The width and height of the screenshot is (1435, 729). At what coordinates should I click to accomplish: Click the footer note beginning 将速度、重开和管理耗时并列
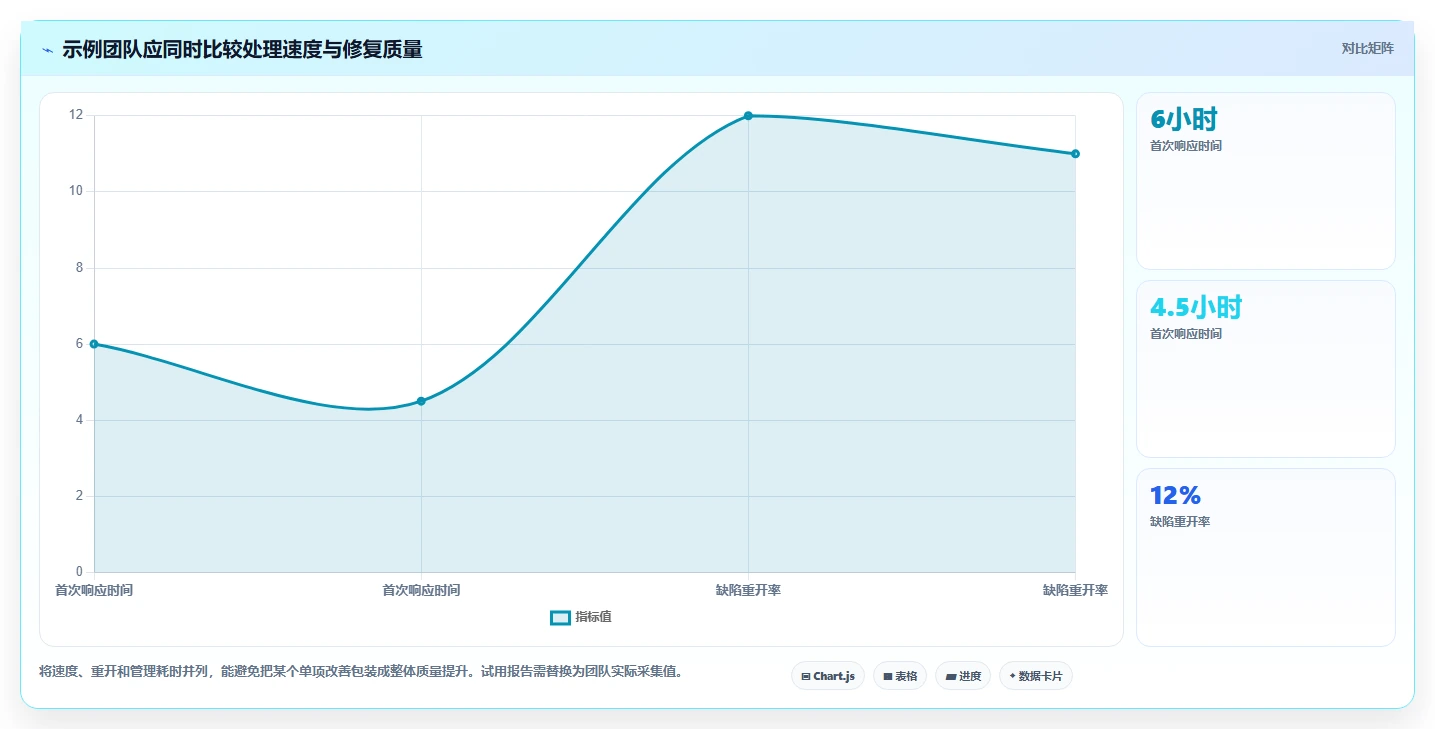(364, 672)
